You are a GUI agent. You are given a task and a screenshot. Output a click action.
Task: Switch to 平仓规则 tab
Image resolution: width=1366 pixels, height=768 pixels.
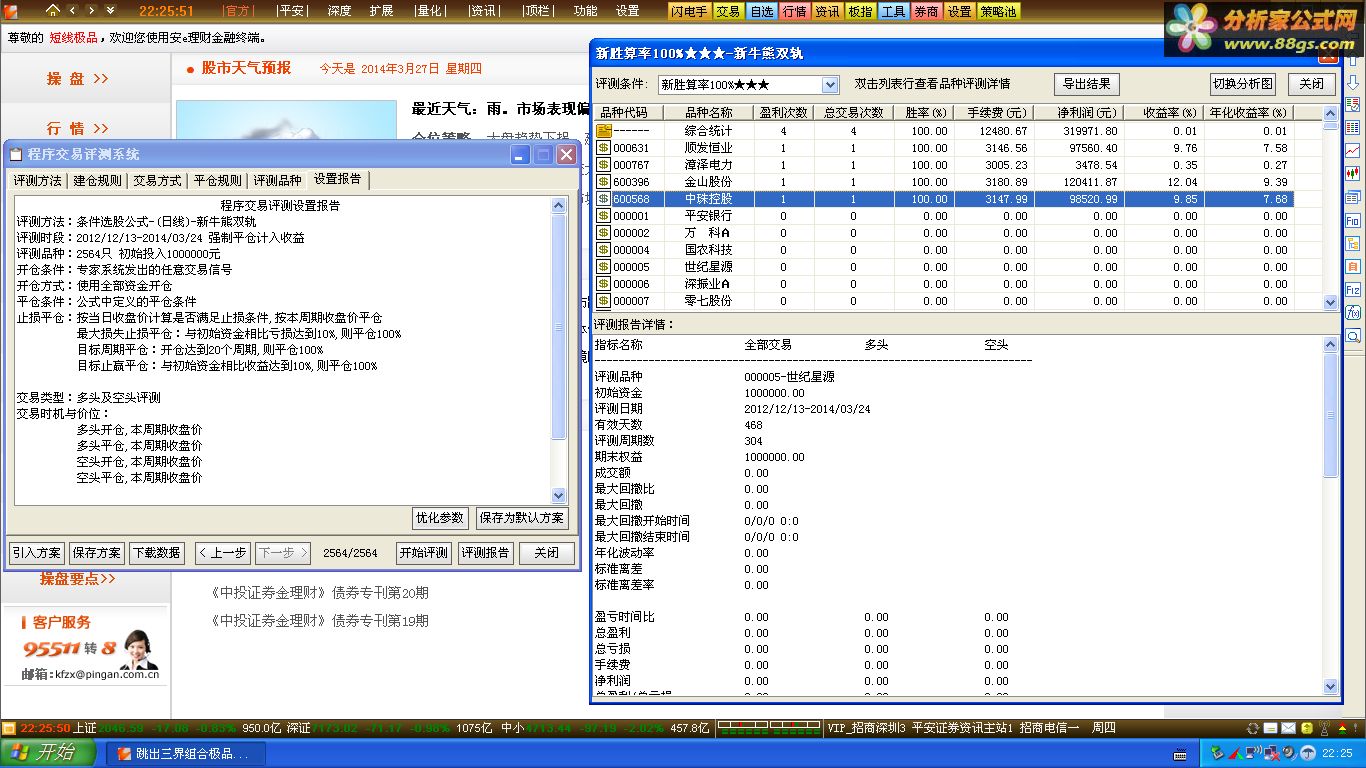tap(217, 181)
